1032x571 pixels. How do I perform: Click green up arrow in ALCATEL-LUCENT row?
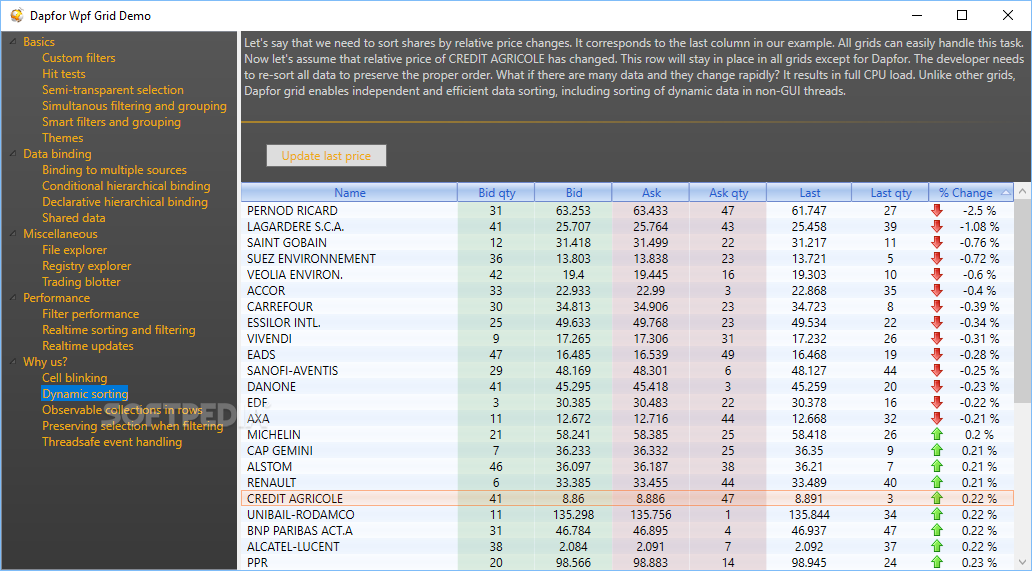coord(937,547)
